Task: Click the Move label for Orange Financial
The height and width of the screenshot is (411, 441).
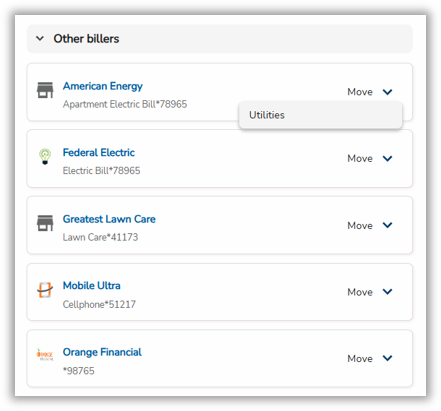Action: pos(360,358)
